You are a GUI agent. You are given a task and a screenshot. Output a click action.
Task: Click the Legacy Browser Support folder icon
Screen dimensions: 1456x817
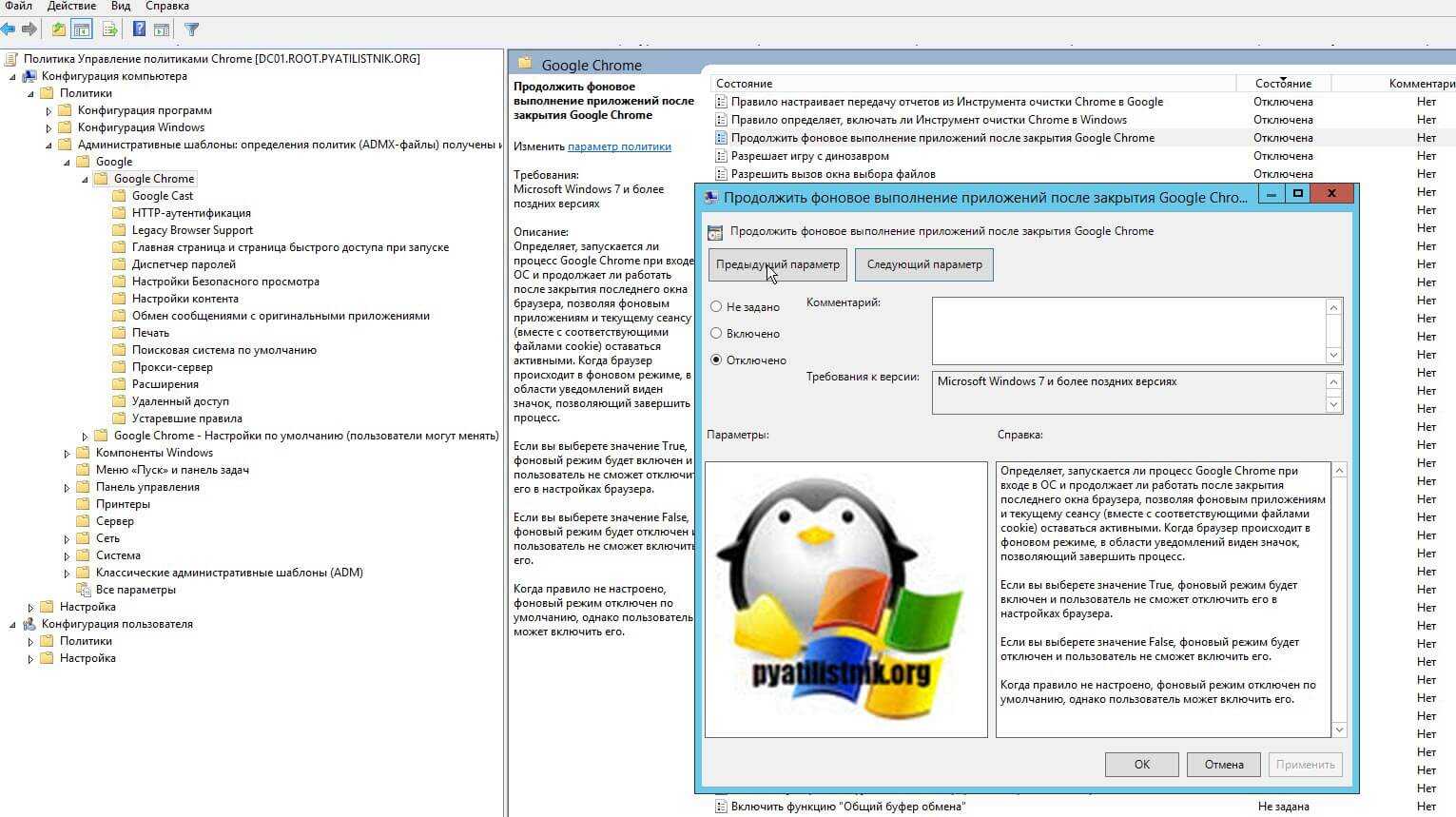pyautogui.click(x=119, y=230)
